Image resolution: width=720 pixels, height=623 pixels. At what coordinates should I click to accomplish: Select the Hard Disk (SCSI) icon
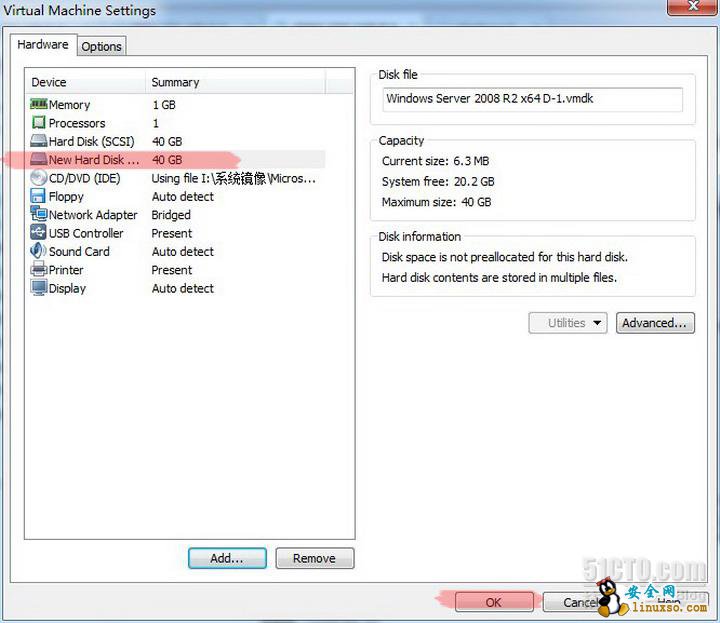pyautogui.click(x=39, y=142)
